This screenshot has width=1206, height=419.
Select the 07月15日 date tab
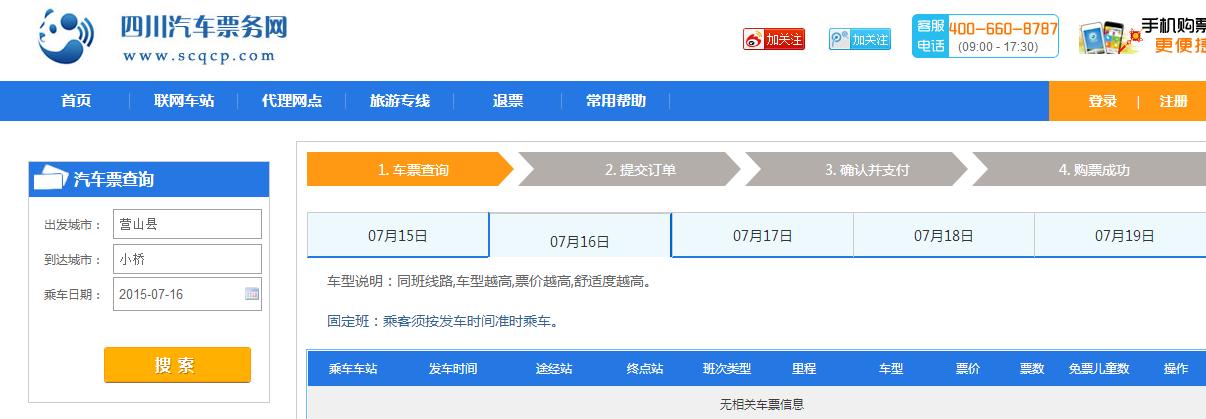tap(397, 236)
